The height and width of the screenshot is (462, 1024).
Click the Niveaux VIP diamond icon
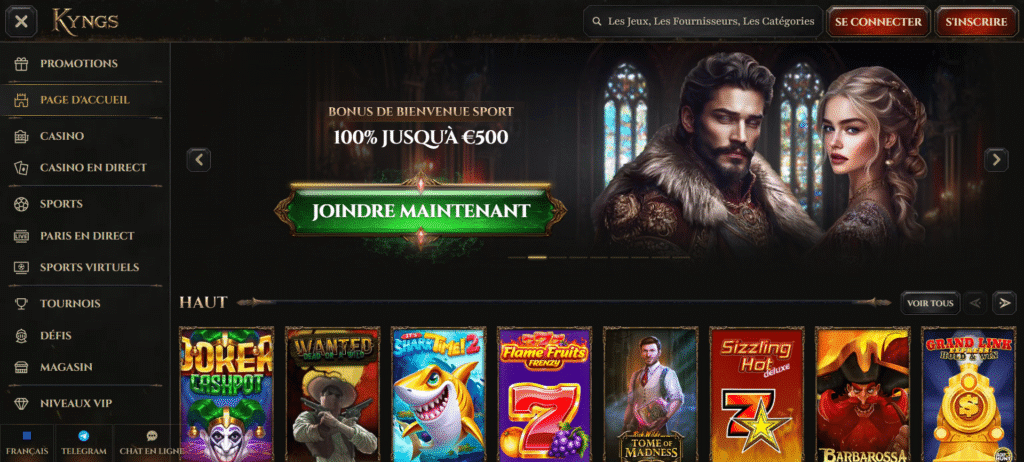coord(22,403)
